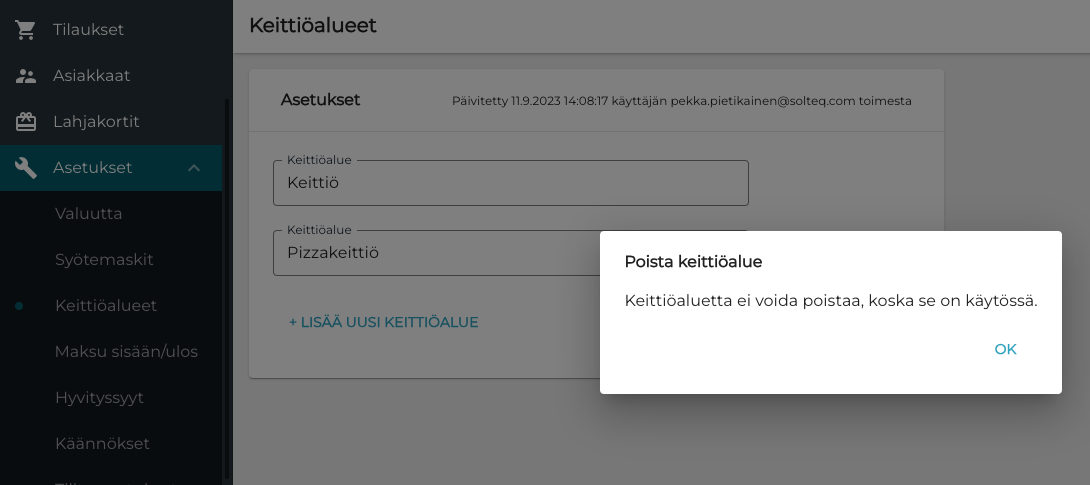This screenshot has width=1090, height=485.
Task: Select Keittiöalueet submenu item
Action: [106, 306]
